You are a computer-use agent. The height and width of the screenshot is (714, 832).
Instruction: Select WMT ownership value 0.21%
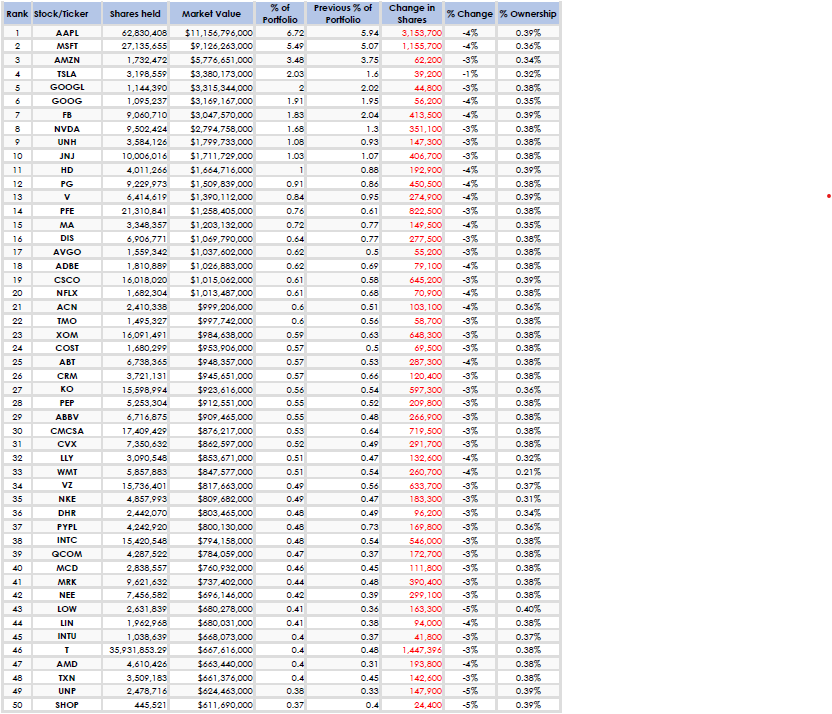coord(528,472)
